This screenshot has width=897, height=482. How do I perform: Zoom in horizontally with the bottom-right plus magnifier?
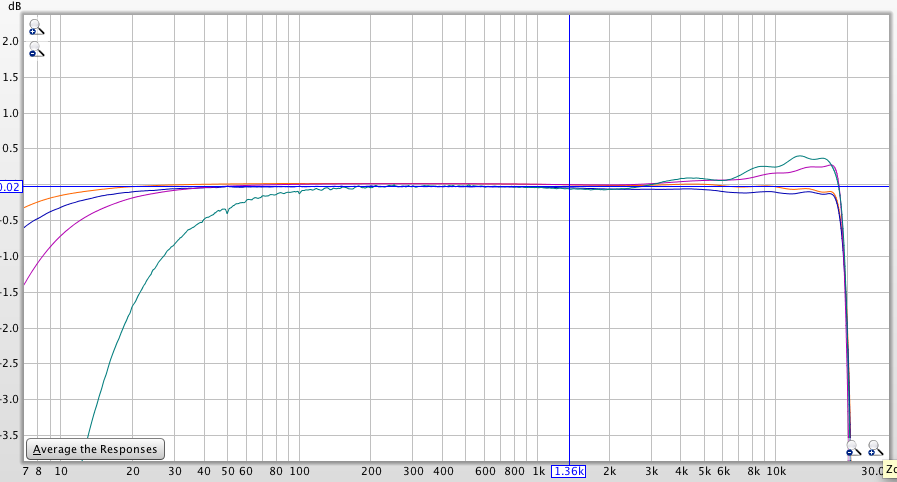pos(875,448)
